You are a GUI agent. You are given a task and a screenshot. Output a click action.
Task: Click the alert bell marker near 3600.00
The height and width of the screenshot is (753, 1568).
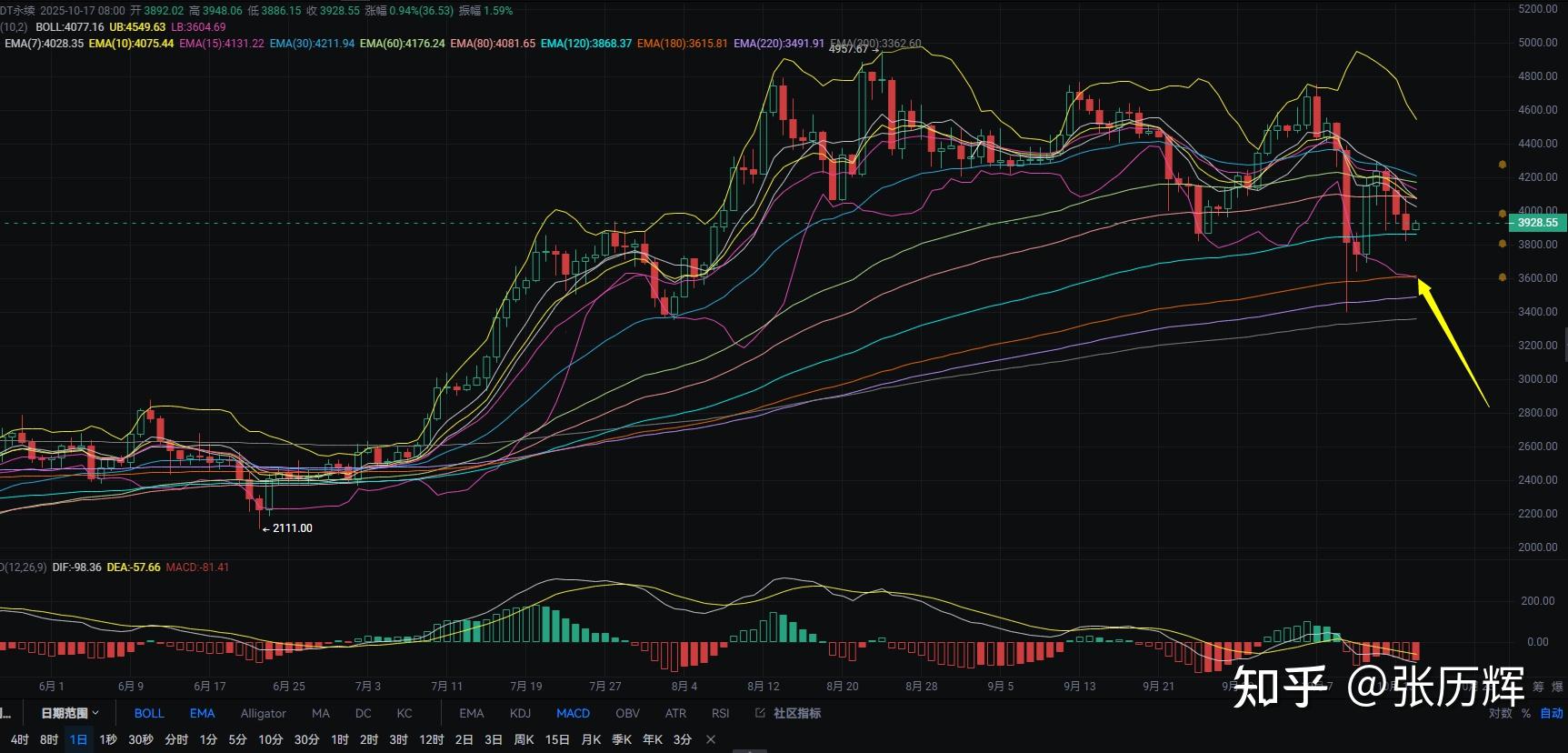pyautogui.click(x=1503, y=277)
